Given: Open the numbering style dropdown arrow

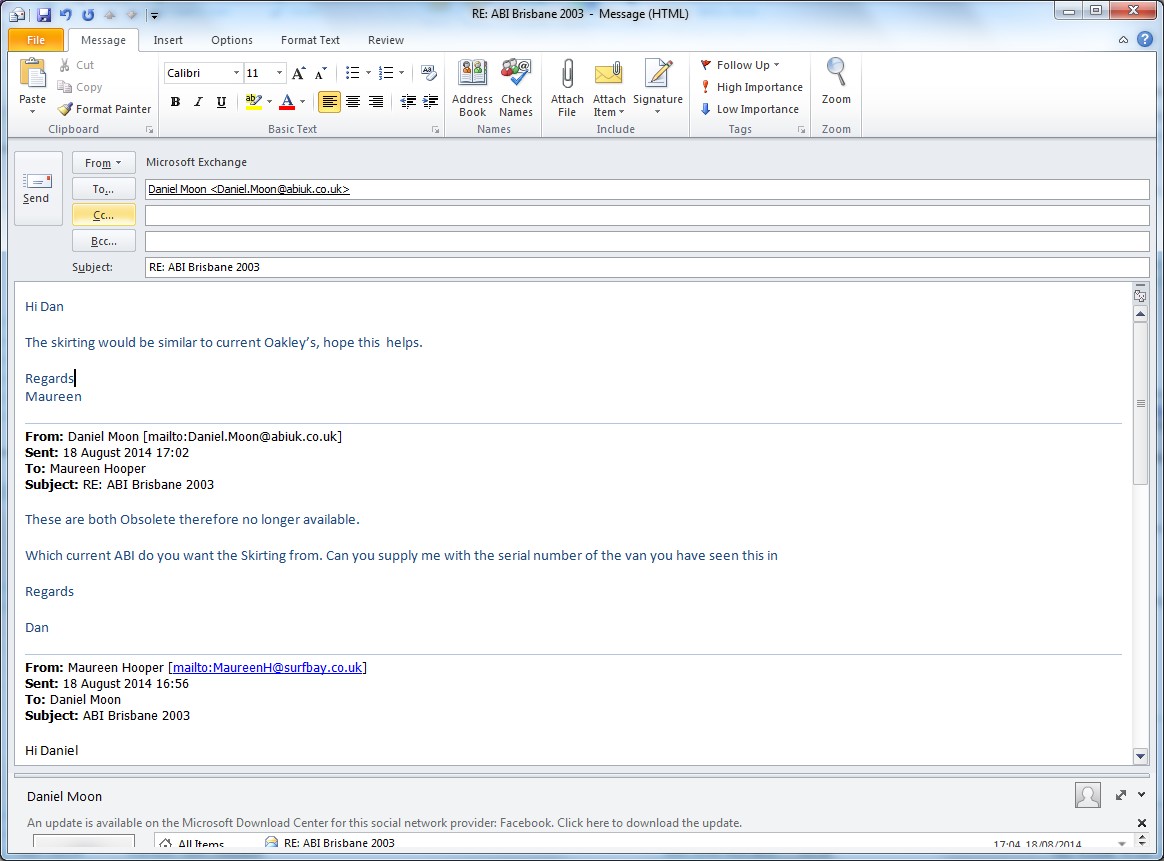Looking at the screenshot, I should 402,73.
